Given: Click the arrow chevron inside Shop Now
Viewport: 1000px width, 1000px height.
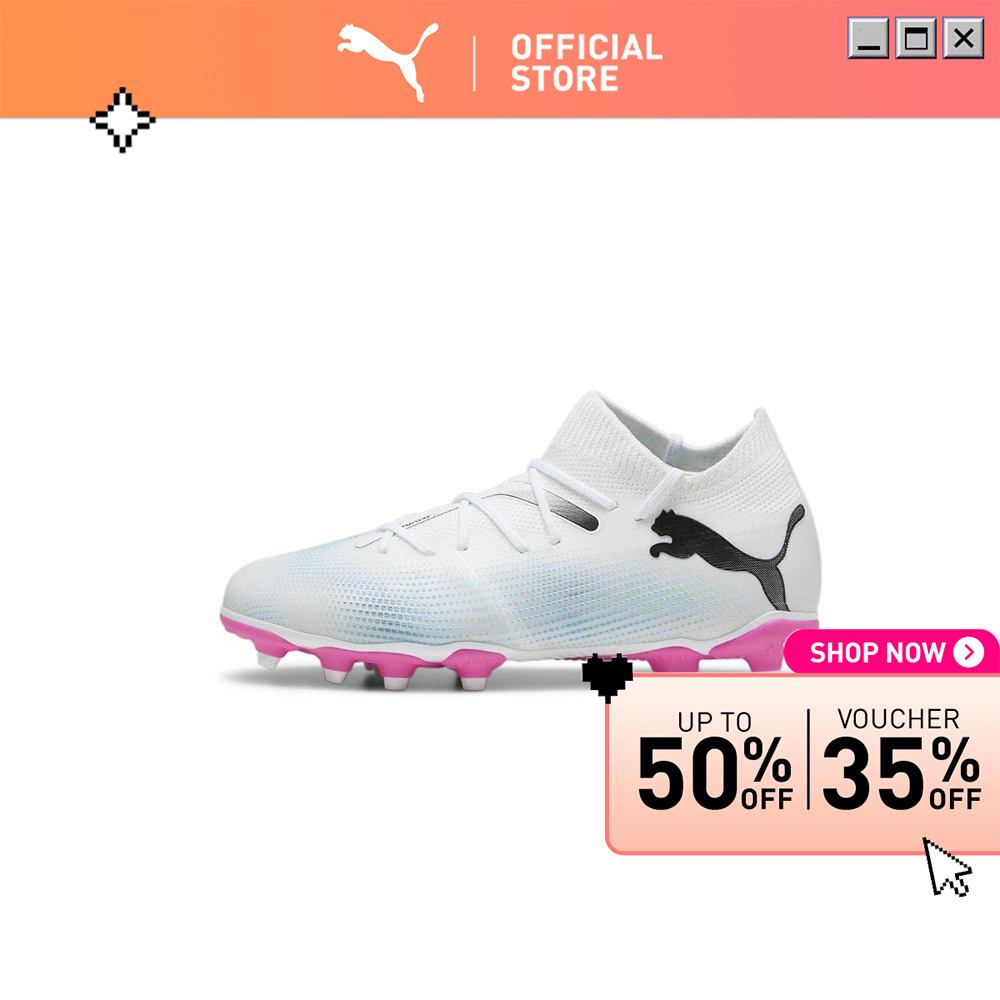Looking at the screenshot, I should pyautogui.click(x=969, y=652).
